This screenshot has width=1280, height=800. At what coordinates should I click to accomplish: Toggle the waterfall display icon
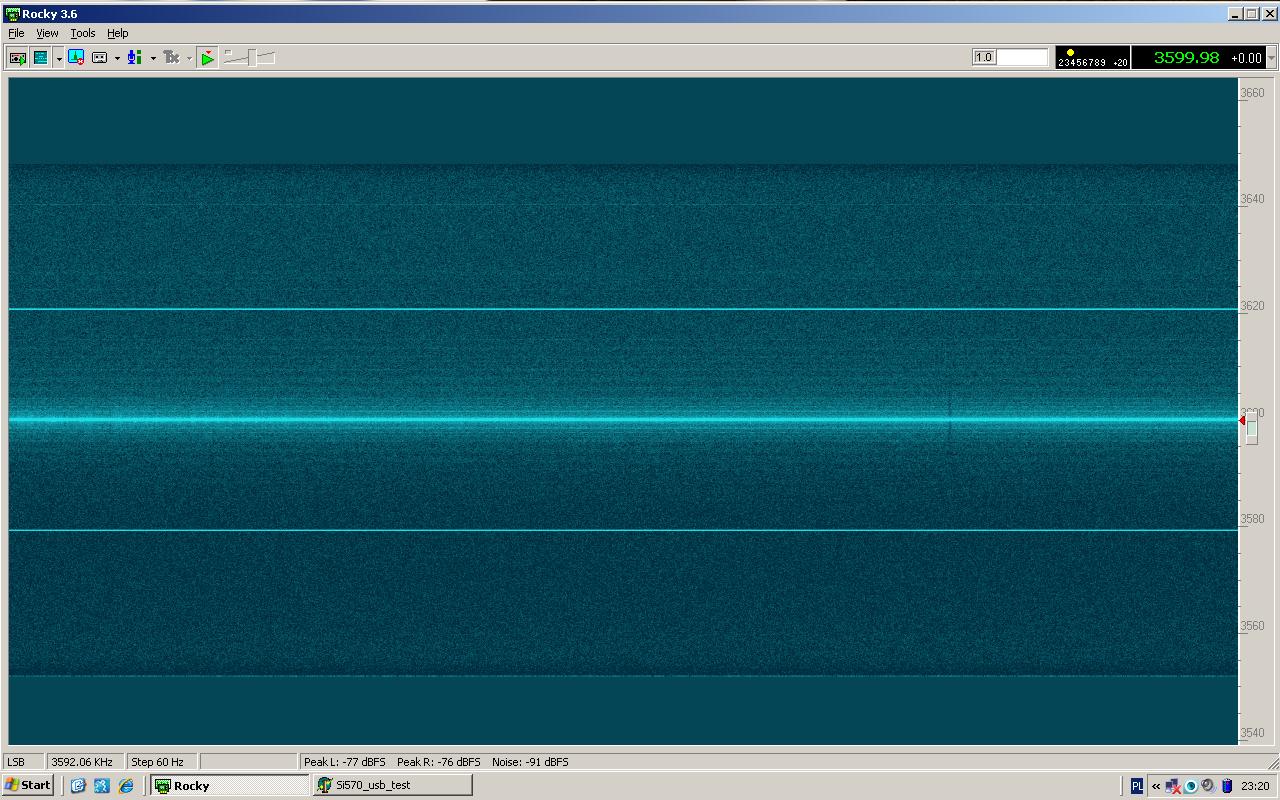click(40, 58)
